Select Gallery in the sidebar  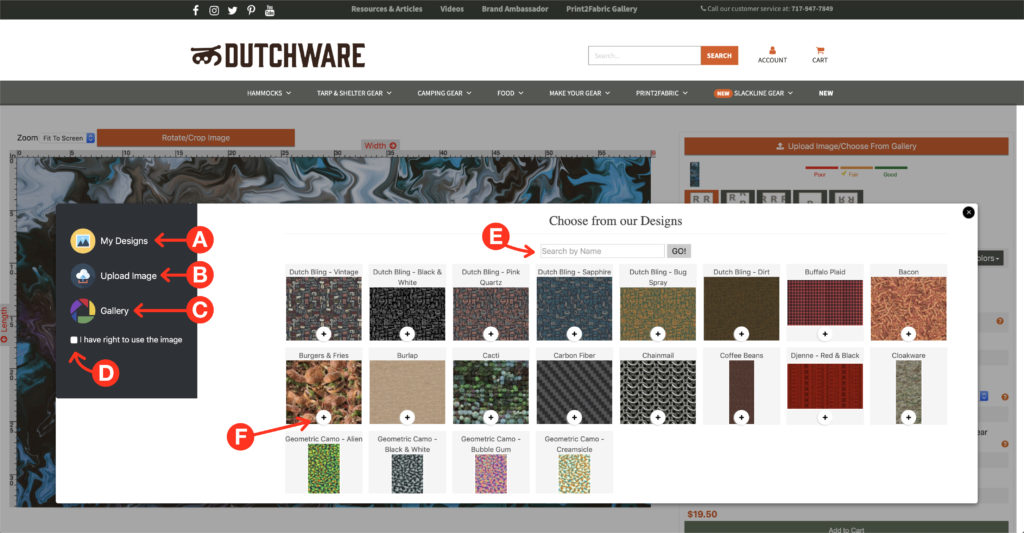tap(114, 311)
